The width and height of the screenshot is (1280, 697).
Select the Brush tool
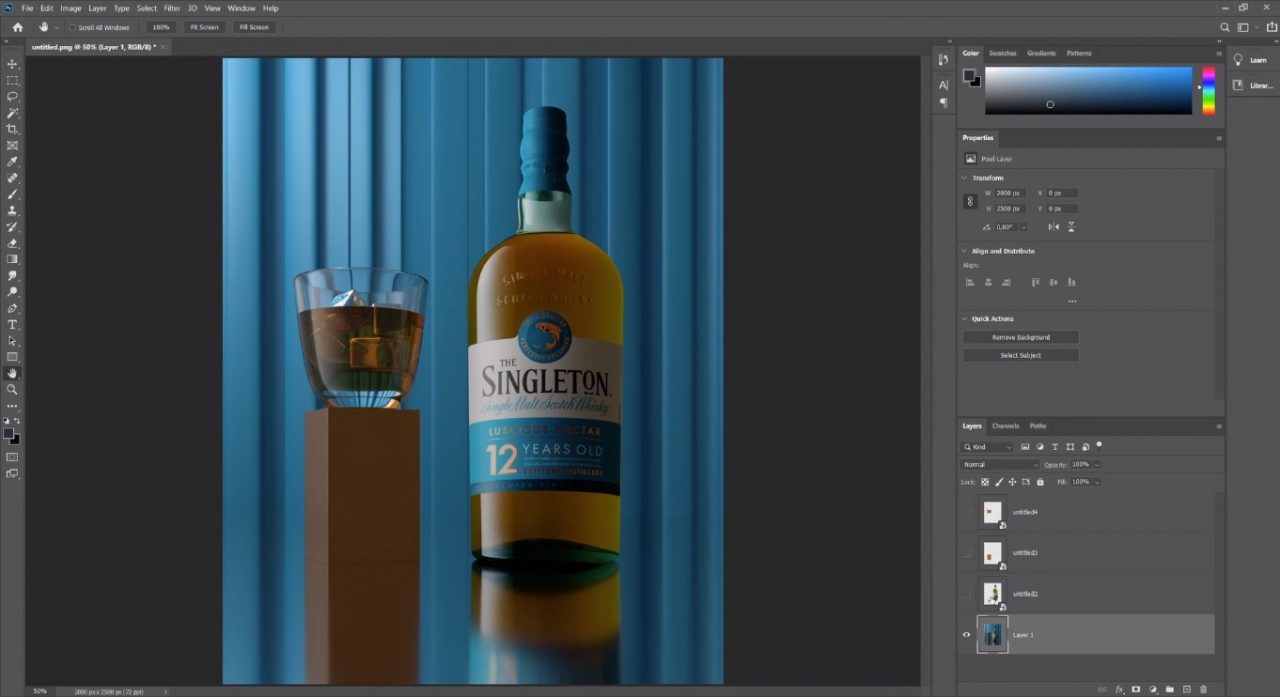[12, 194]
